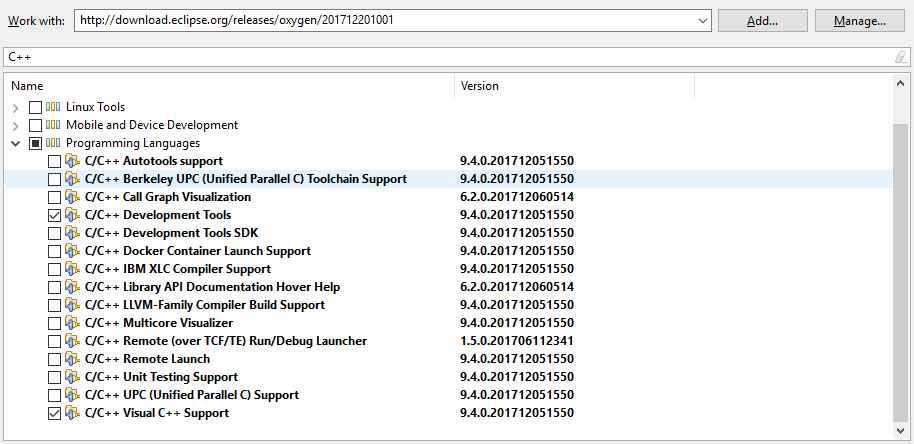Click the list scrollbar up arrow
The width and height of the screenshot is (914, 444).
900,84
